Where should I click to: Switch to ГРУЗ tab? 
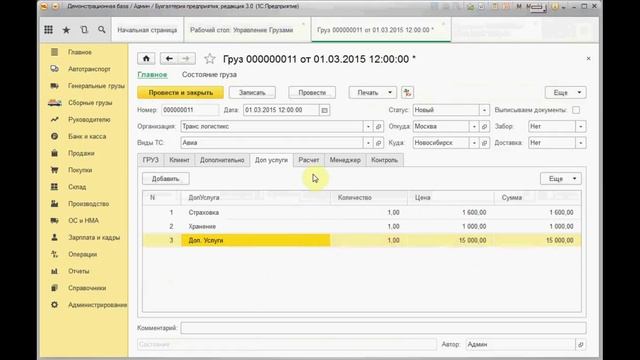(151, 160)
